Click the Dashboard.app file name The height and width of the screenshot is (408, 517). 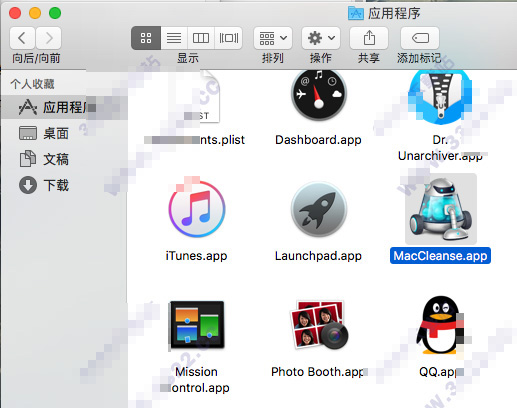(x=318, y=140)
